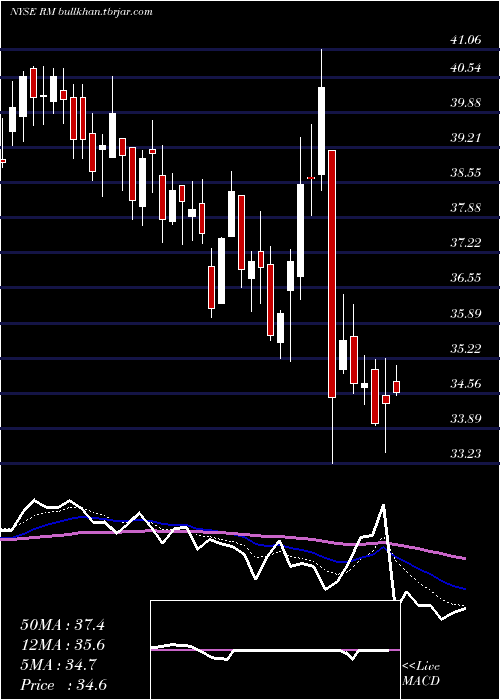Select the 37.88 price axis label
Screen dimensions: 500x700
tap(465, 208)
